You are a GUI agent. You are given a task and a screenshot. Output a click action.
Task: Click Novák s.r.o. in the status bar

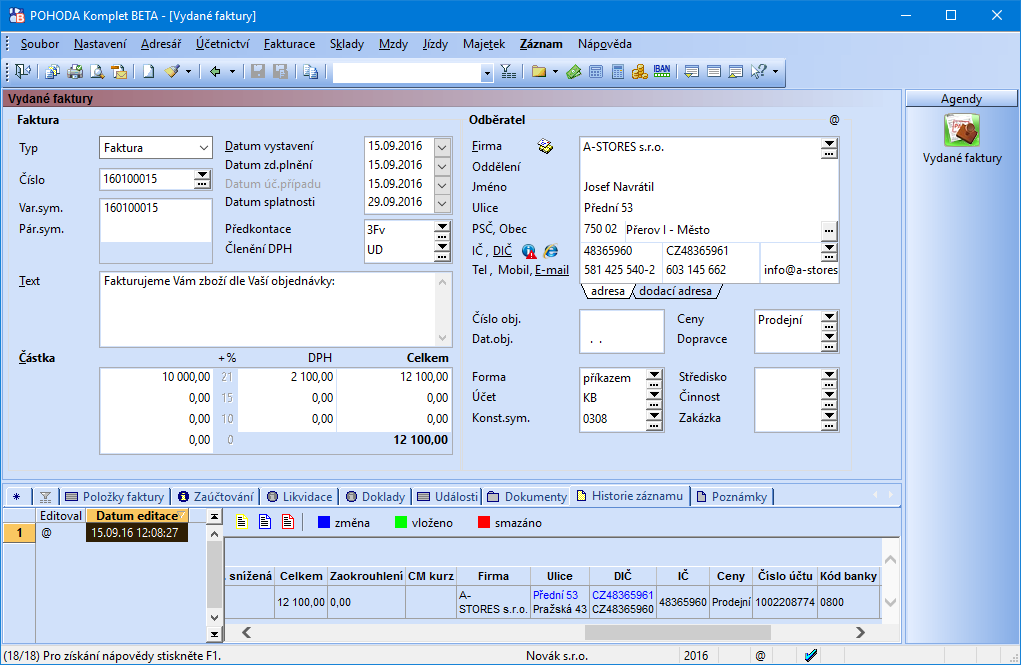coord(557,656)
